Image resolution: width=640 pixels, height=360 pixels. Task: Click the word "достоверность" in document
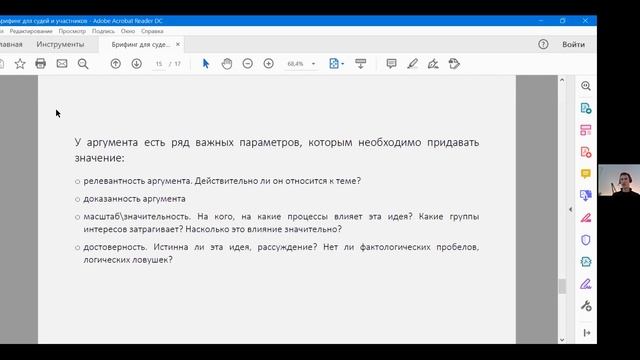[115, 247]
